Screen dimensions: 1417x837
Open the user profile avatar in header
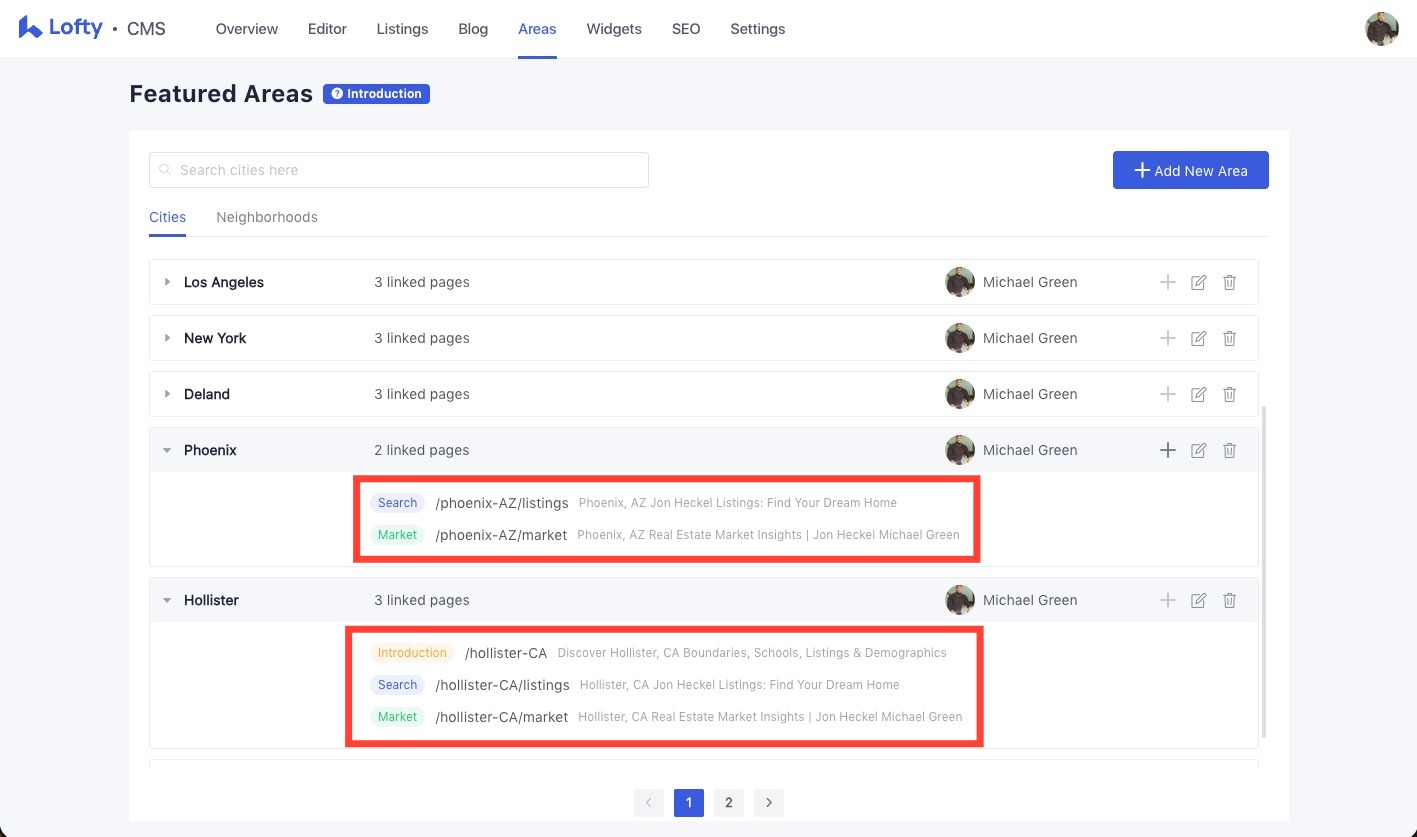click(1381, 29)
